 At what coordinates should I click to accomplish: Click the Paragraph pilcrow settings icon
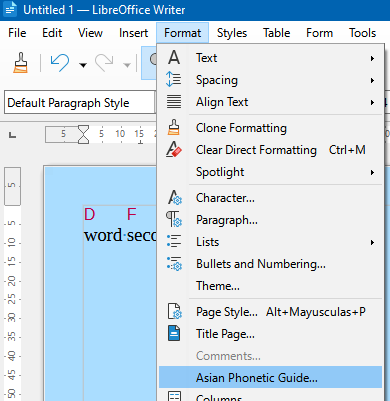pyautogui.click(x=174, y=219)
